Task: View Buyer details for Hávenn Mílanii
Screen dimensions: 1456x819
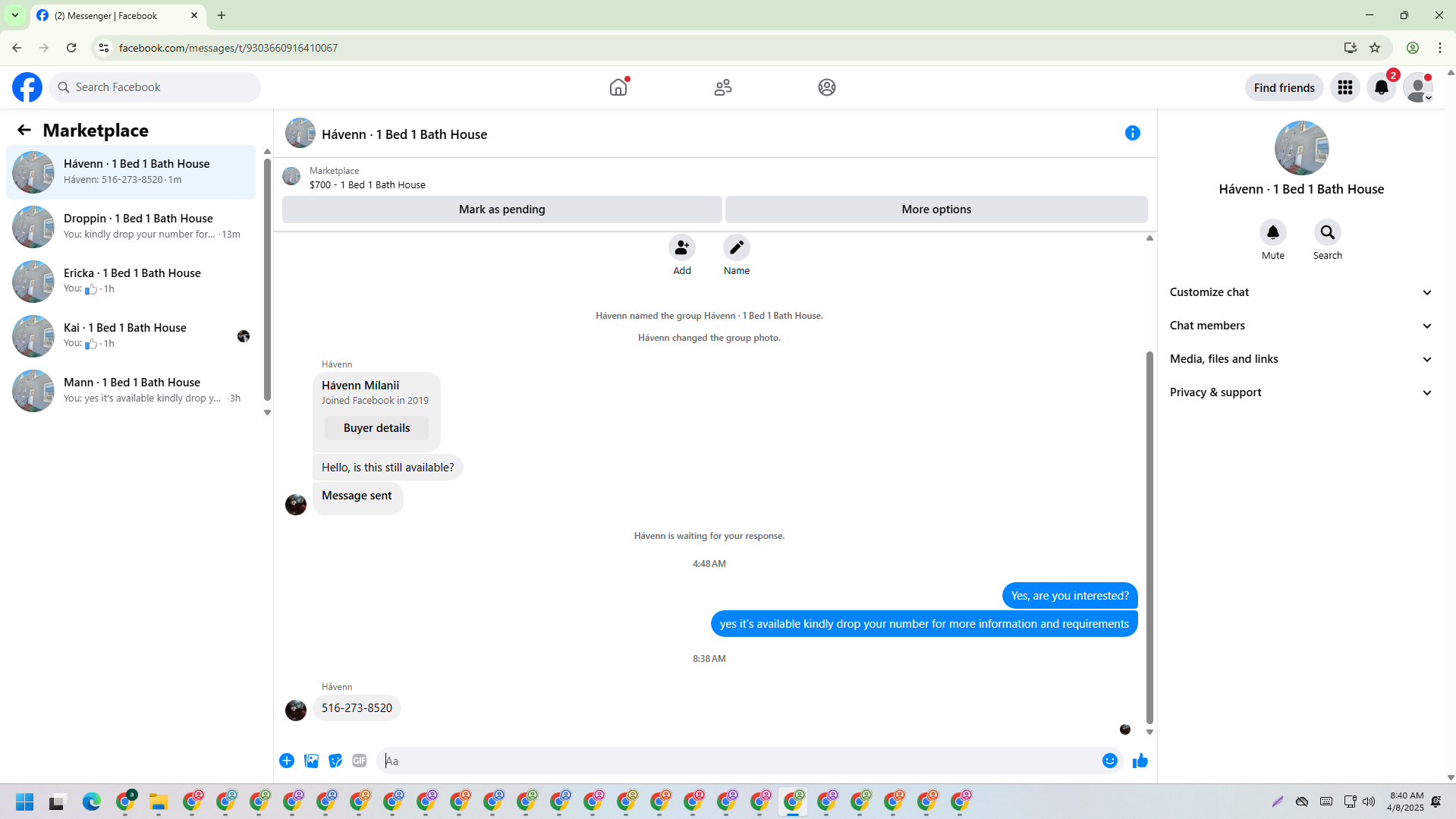Action: pyautogui.click(x=376, y=428)
